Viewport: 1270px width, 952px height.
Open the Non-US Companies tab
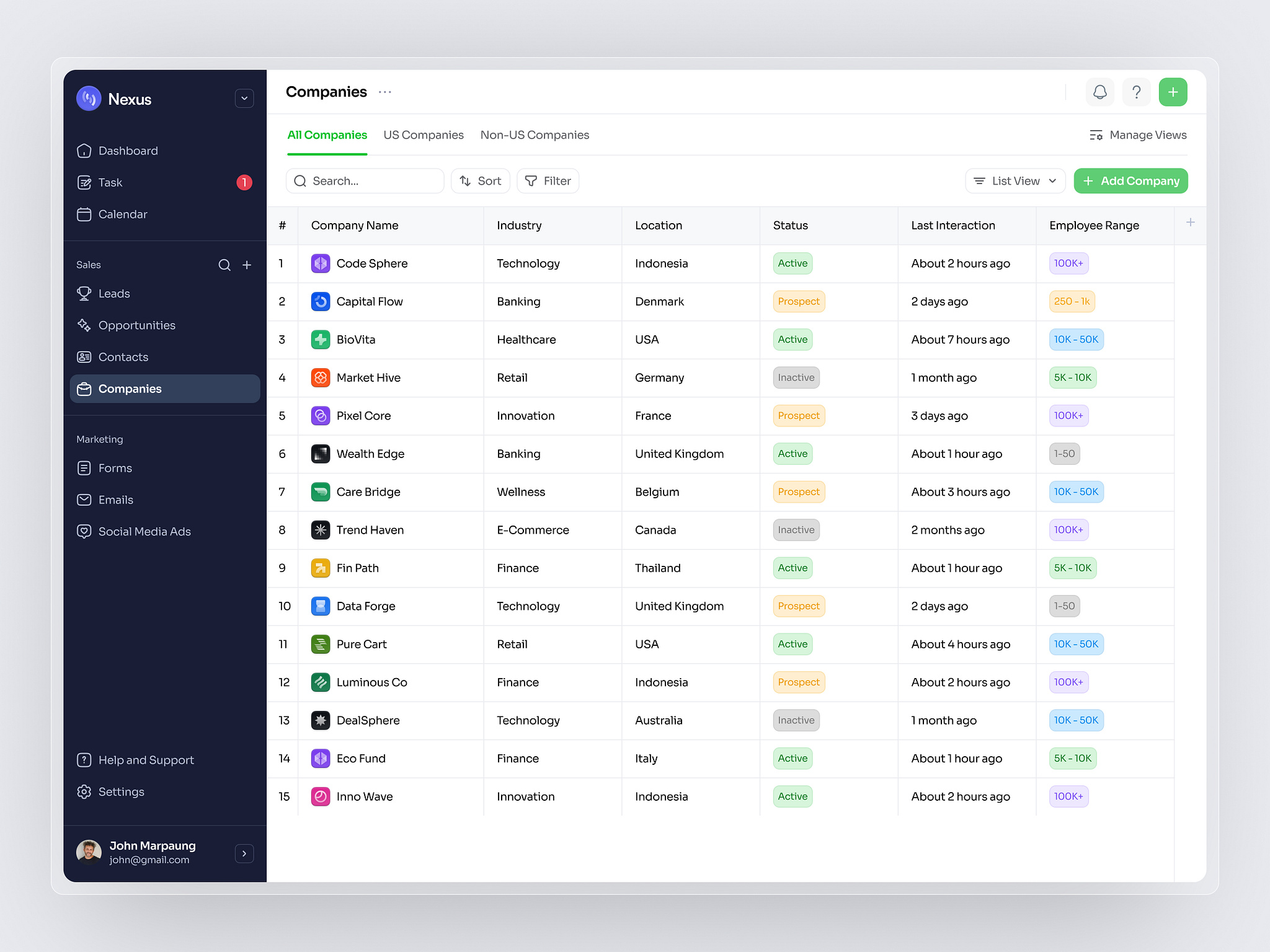[x=535, y=134]
